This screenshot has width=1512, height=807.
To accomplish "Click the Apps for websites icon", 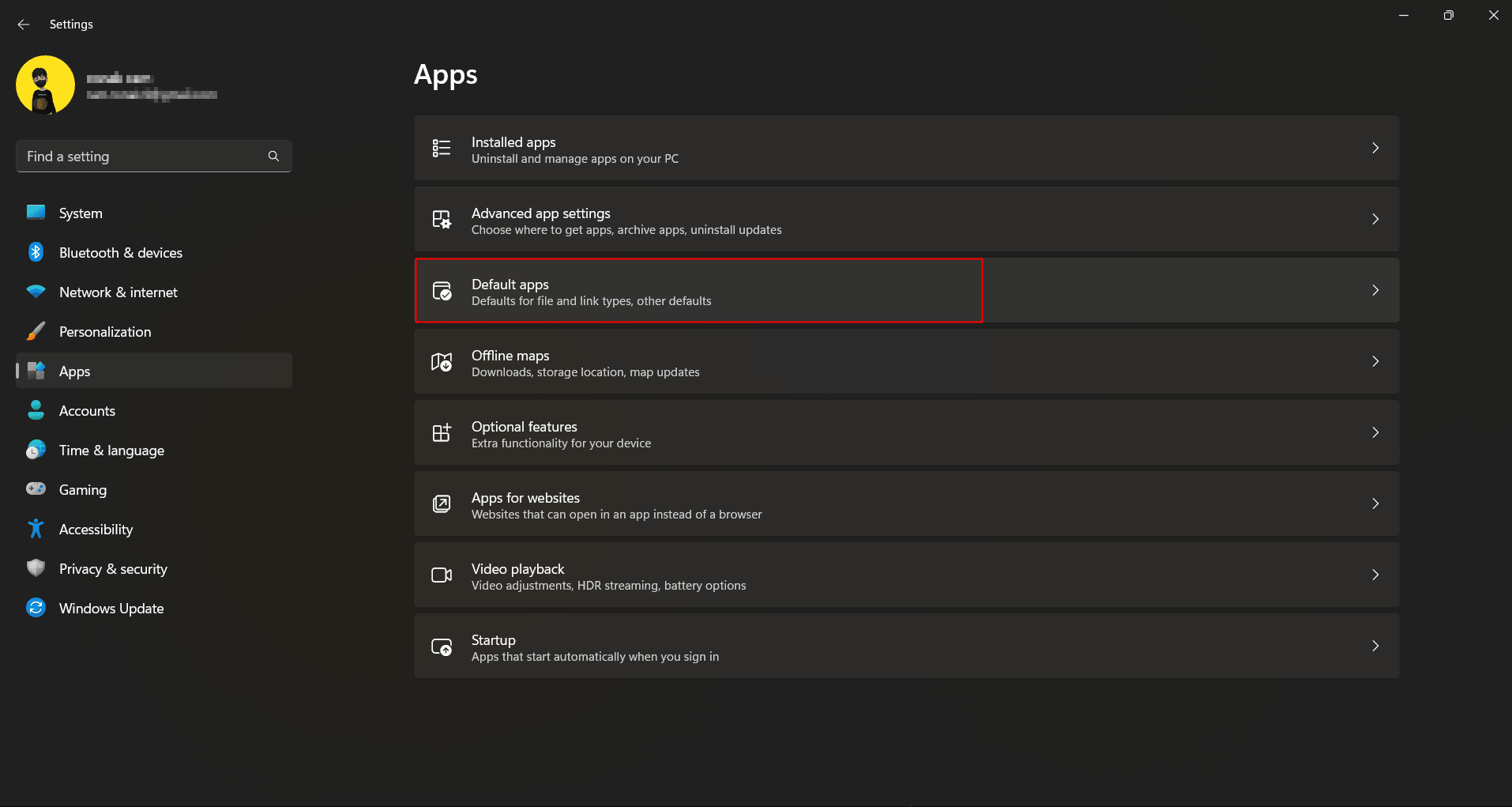I will coord(442,503).
